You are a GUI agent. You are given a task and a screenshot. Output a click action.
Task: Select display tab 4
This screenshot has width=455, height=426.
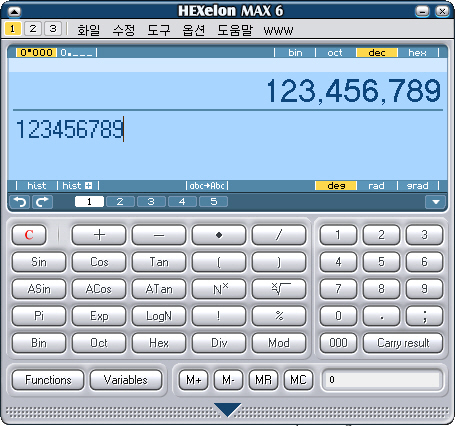pos(182,202)
